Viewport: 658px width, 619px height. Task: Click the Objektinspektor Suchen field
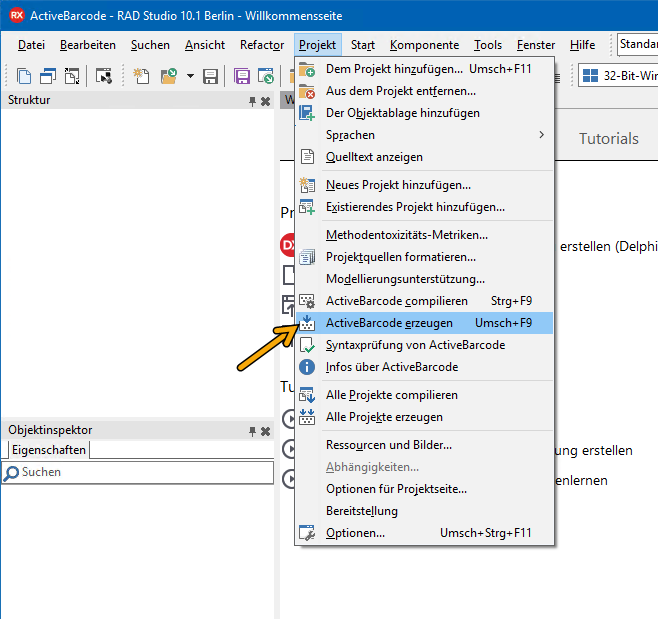138,473
